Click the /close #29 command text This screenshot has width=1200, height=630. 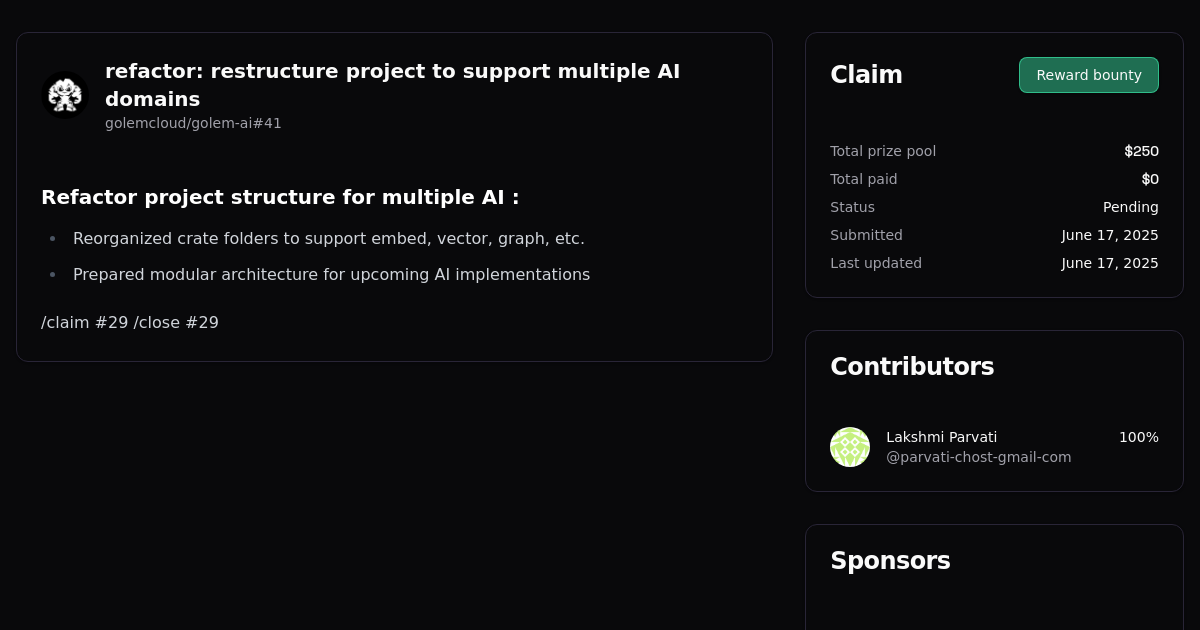pyautogui.click(x=176, y=322)
